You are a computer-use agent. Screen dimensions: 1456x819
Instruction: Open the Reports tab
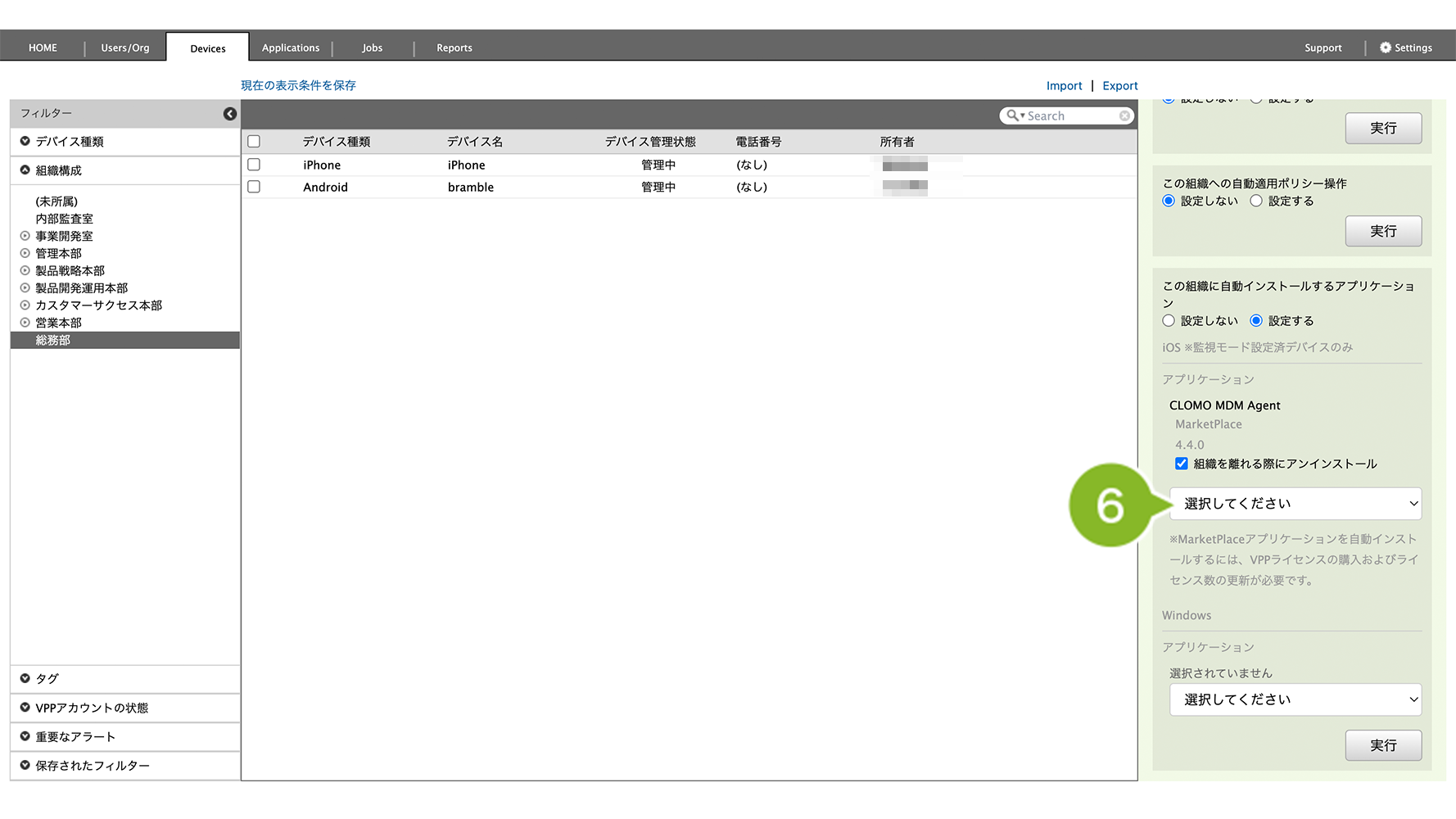coord(454,48)
